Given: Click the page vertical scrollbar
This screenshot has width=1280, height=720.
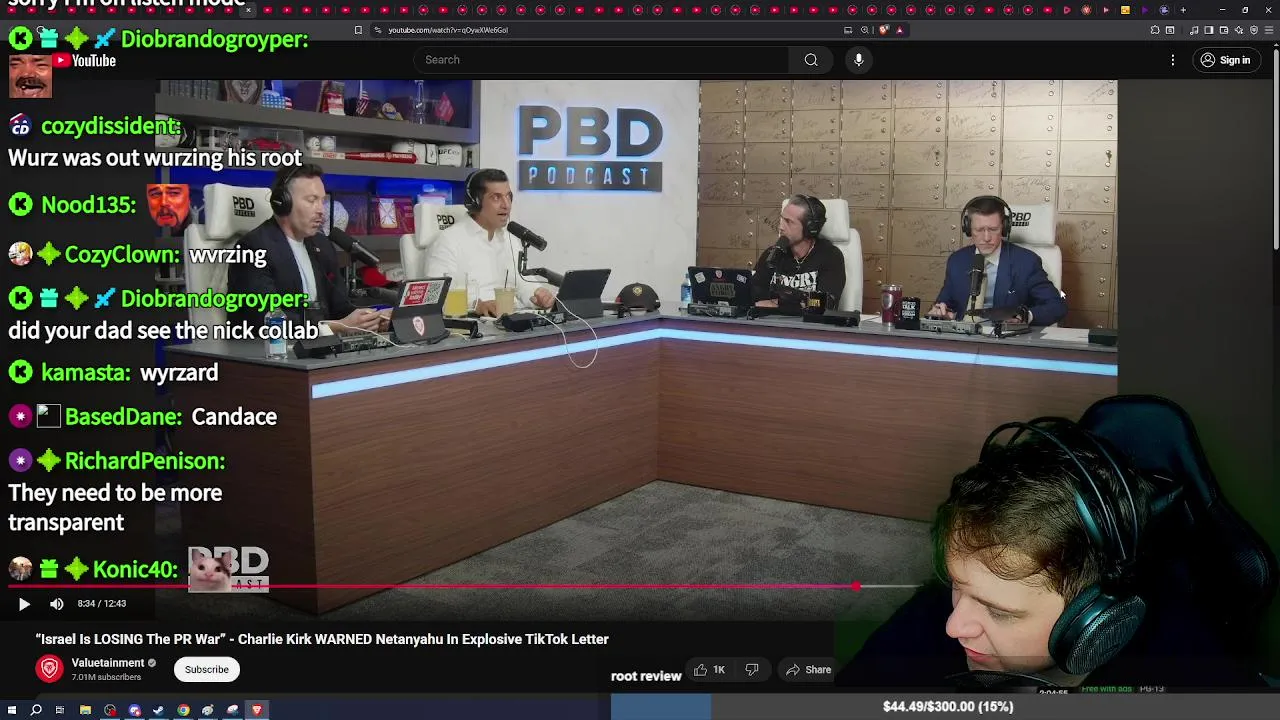Looking at the screenshot, I should pyautogui.click(x=1275, y=150).
